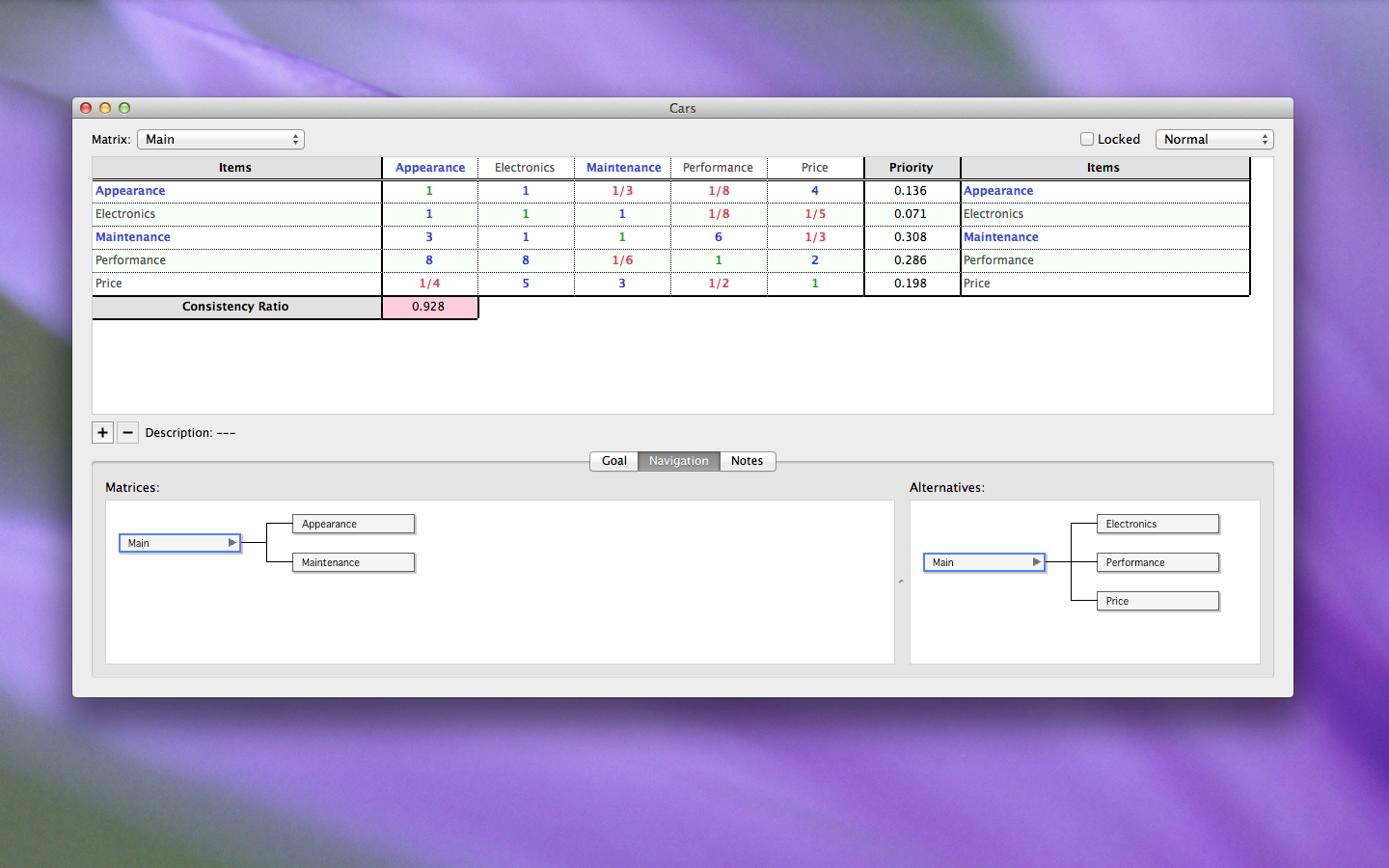Select the Maintenance node in the Matrices tree
Screen dimensions: 1389x868
point(353,562)
